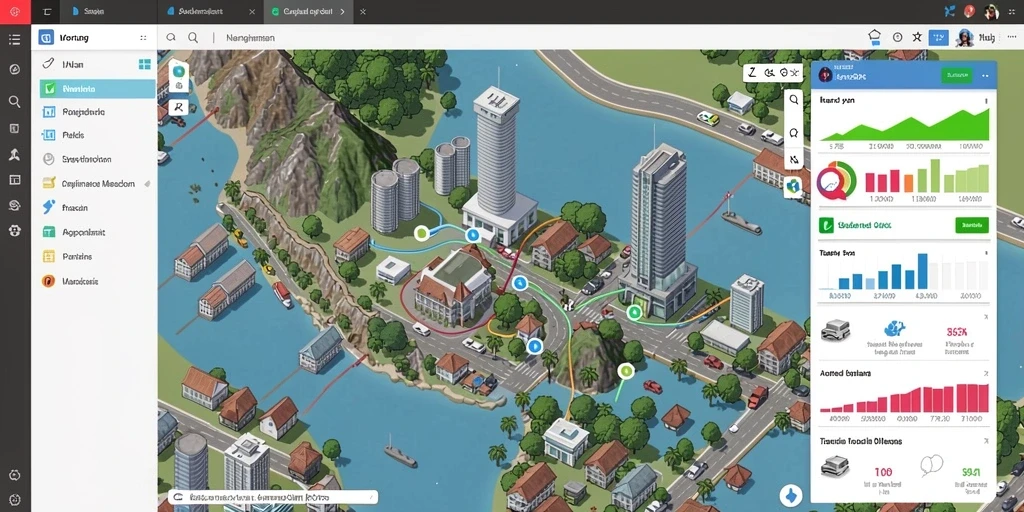
Task: Select the sidebar row with the green table icon
Action: click(93, 232)
